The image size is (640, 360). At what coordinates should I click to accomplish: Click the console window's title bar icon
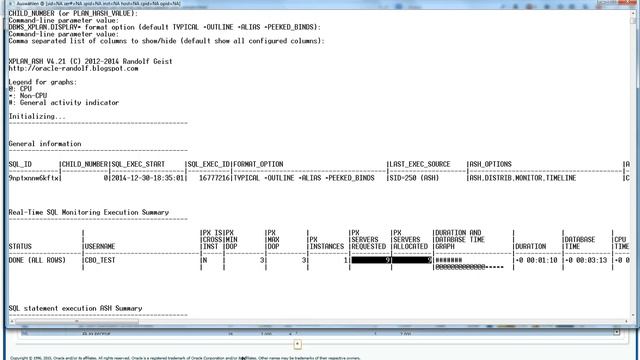(11, 4)
